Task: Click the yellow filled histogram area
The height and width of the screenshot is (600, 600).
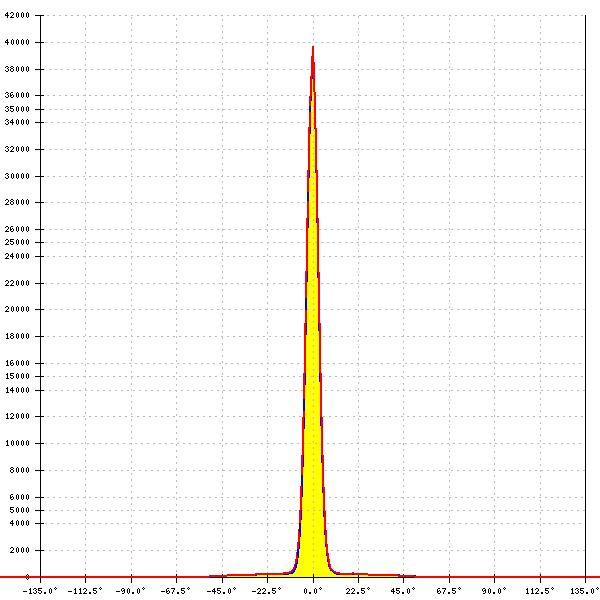Action: tap(313, 383)
